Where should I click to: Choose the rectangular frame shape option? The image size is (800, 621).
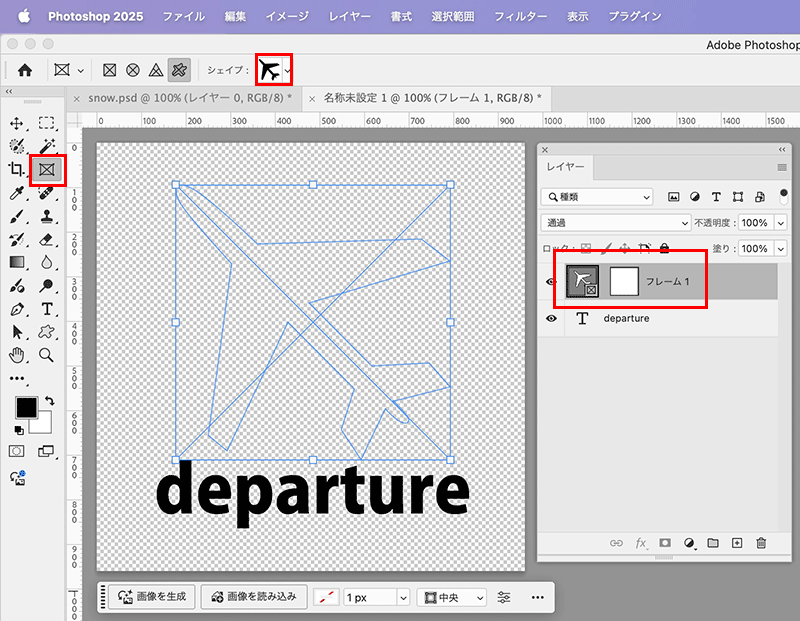click(109, 70)
